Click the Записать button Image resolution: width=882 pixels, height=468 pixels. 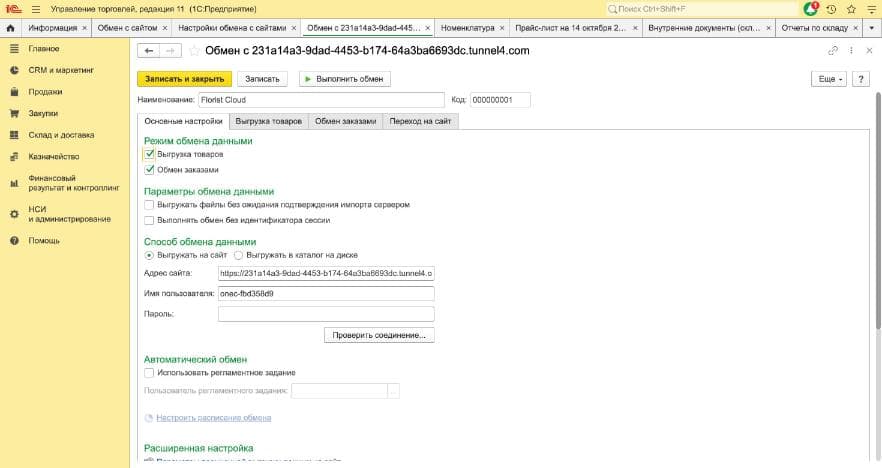[262, 79]
